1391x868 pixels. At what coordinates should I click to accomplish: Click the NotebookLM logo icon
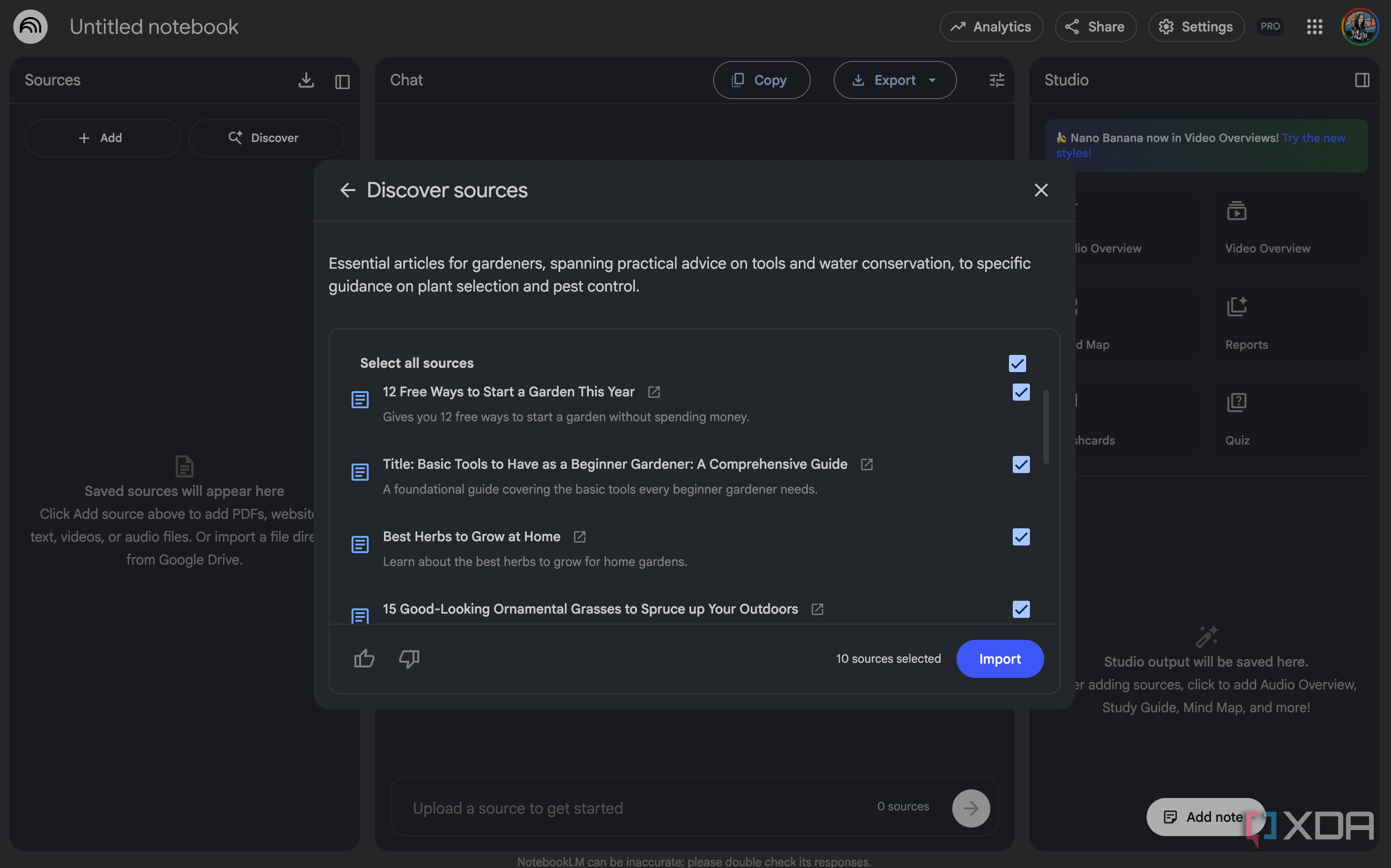30,26
